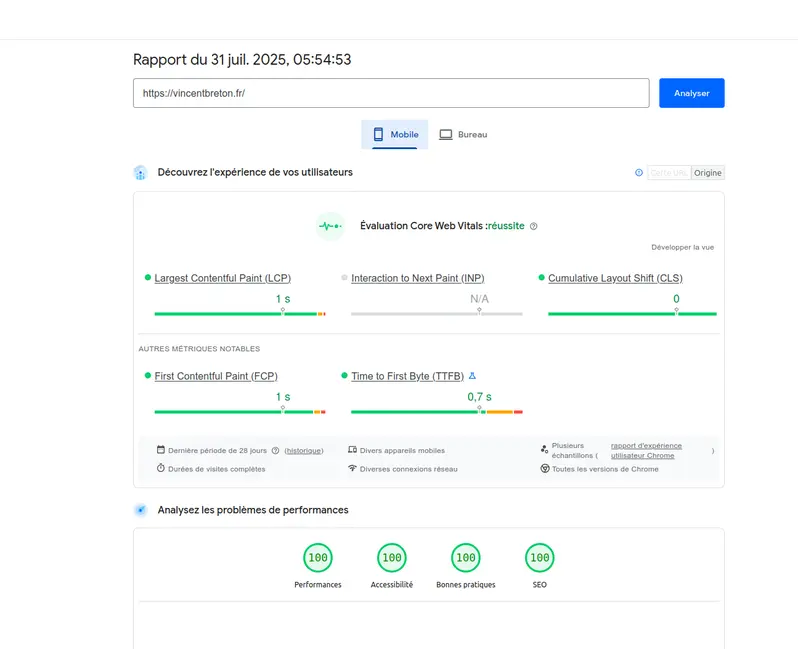Open Largest Contentful Paint (LCP) link
Image resolution: width=798 pixels, height=649 pixels.
click(222, 278)
